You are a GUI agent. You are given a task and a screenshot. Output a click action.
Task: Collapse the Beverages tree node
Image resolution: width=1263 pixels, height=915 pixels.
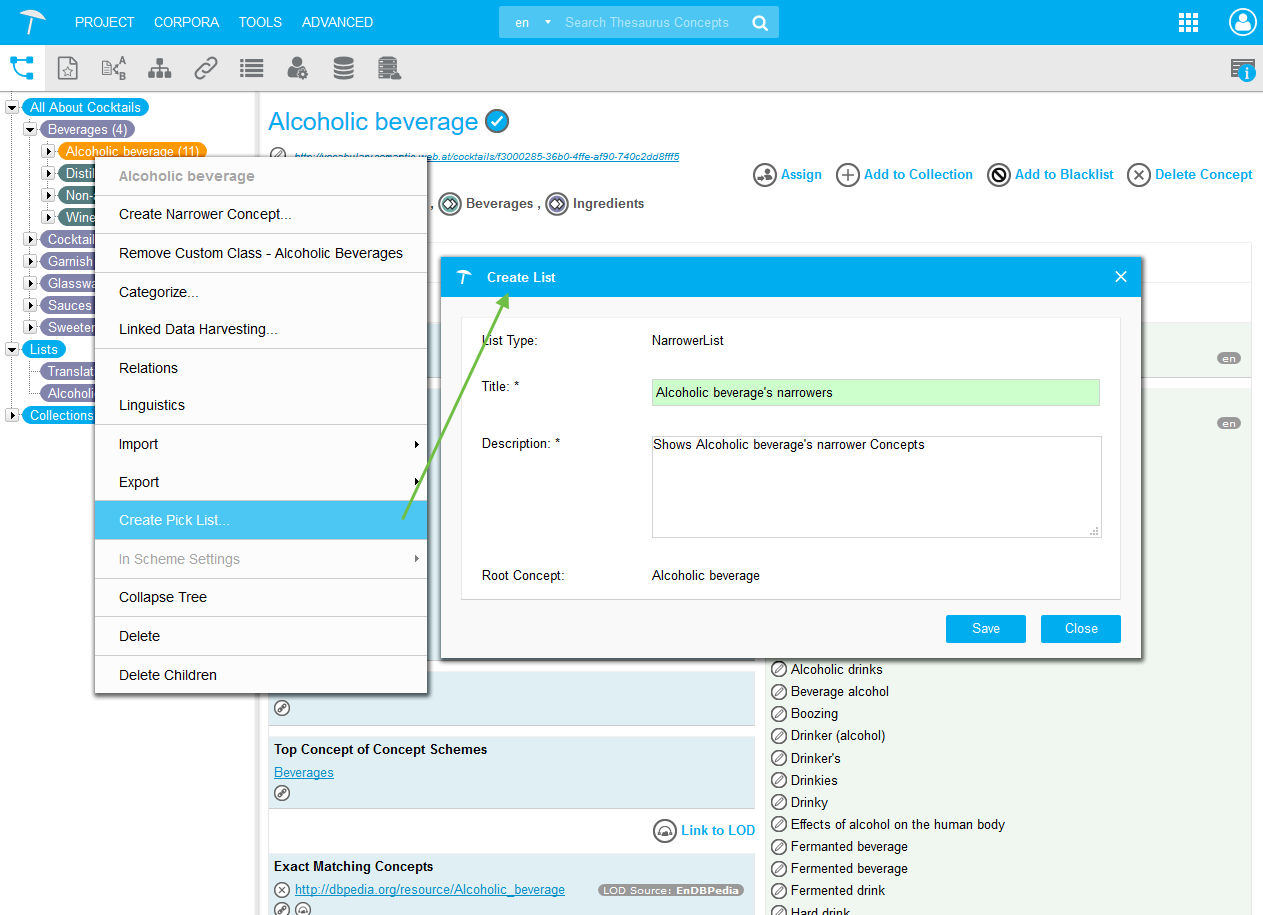(30, 130)
